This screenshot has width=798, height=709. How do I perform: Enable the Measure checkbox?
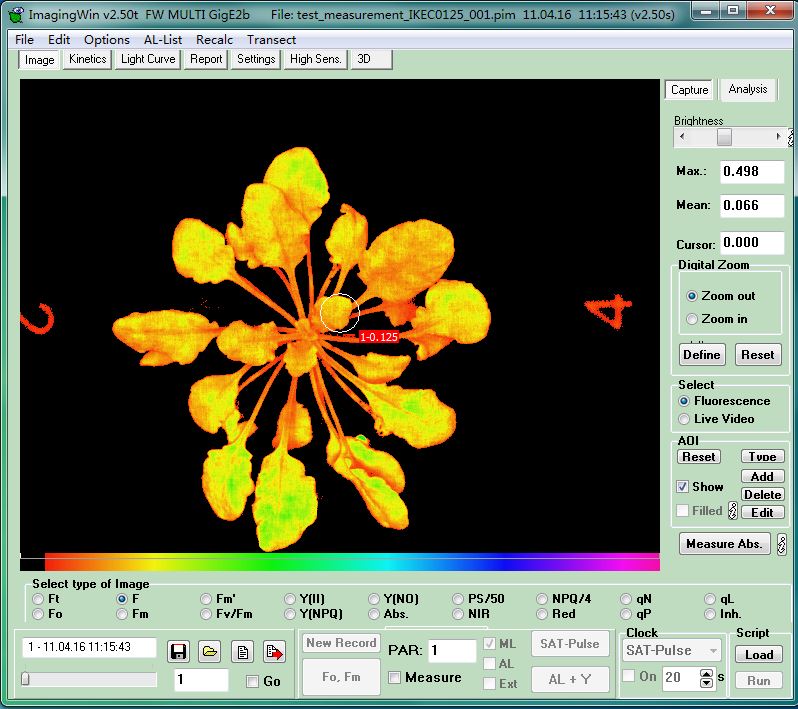pos(394,677)
